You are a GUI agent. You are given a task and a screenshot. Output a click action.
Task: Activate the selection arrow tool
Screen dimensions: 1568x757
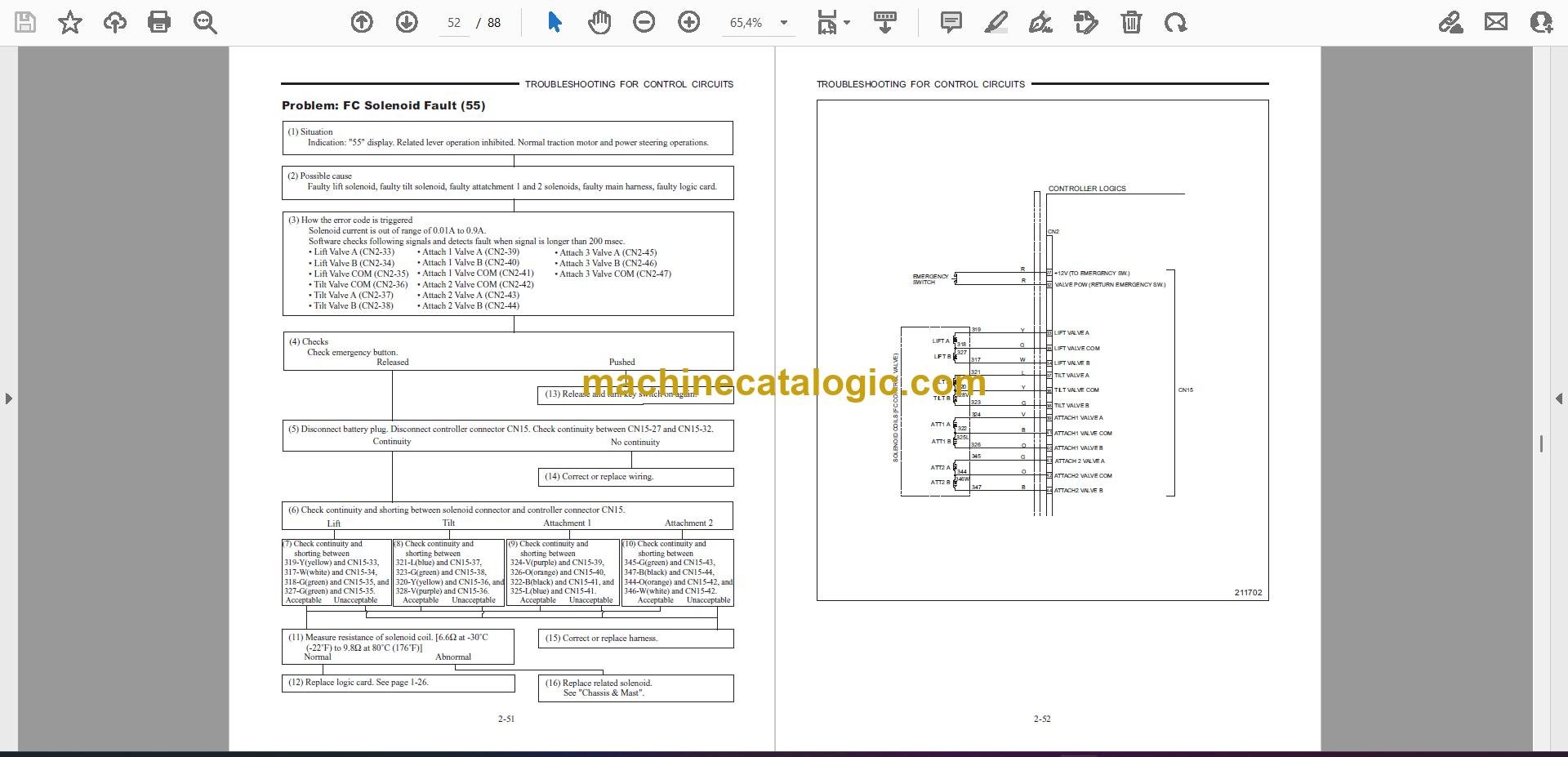(555, 22)
